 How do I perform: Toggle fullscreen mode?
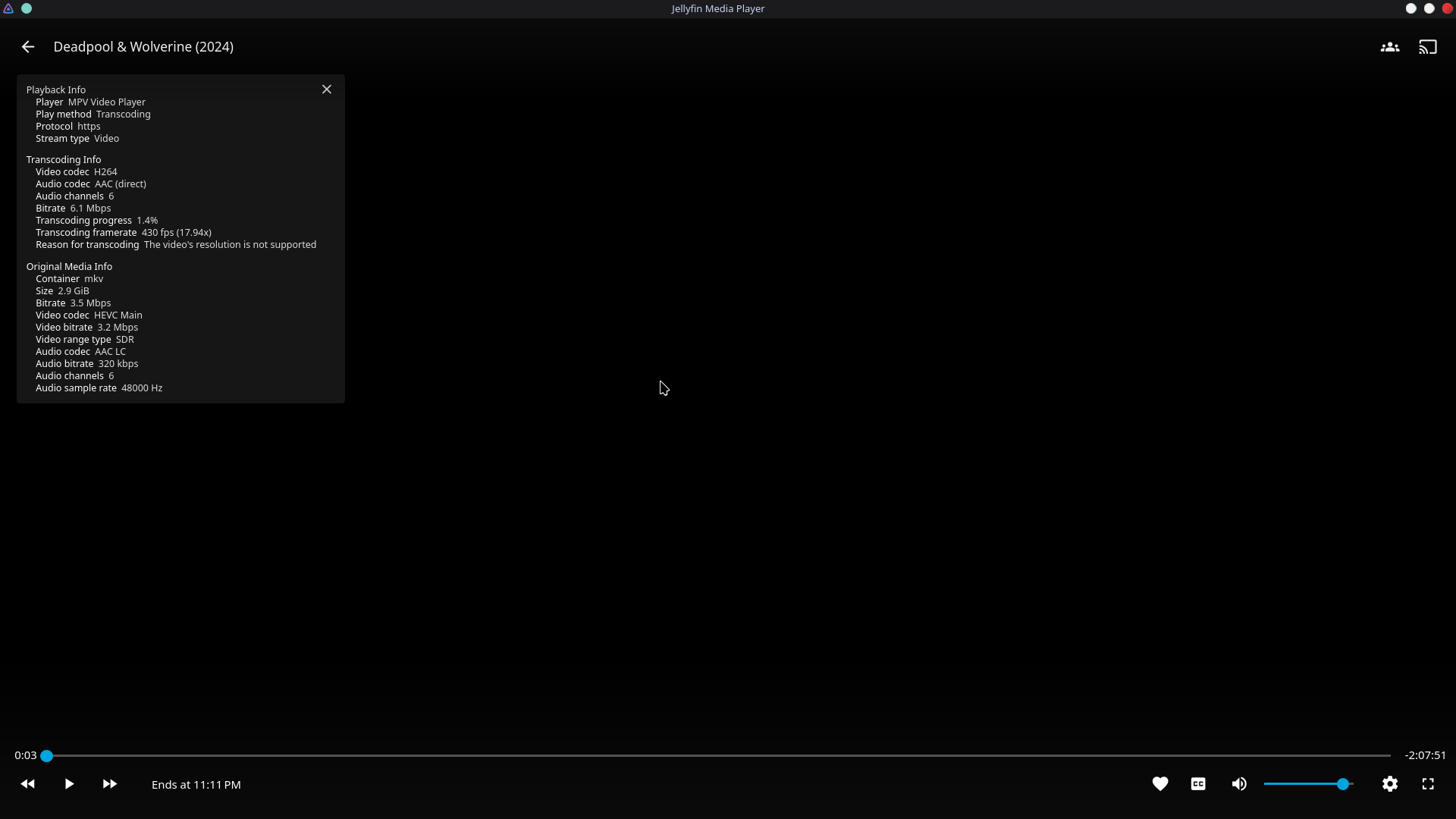click(x=1427, y=784)
